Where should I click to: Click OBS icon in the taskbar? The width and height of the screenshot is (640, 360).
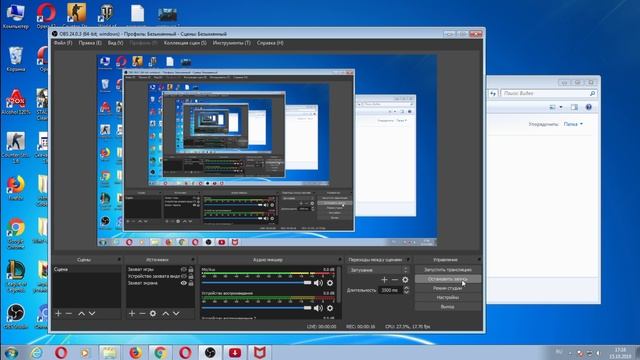pyautogui.click(x=210, y=353)
